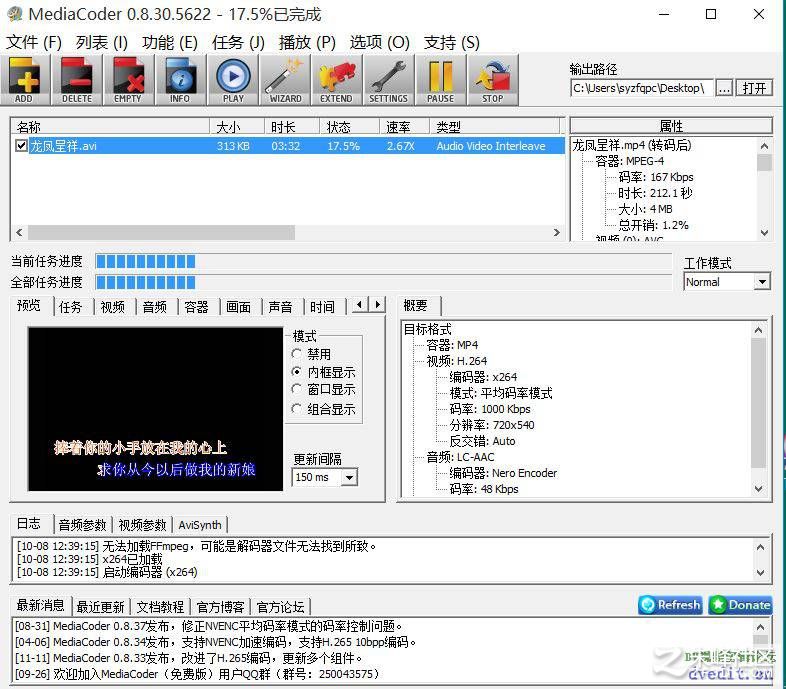This screenshot has width=786, height=689.
Task: Open the 播放 (P) menu
Action: pyautogui.click(x=307, y=43)
